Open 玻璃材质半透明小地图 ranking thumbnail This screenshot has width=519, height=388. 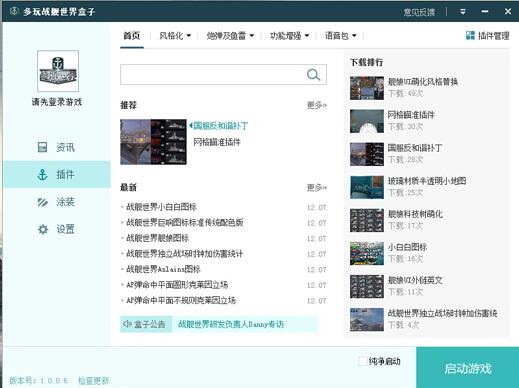click(367, 187)
